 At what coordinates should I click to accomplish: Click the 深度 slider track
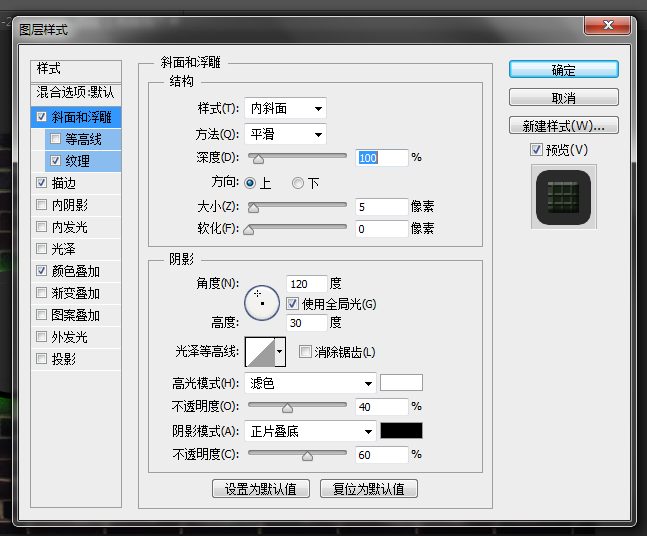[x=300, y=158]
